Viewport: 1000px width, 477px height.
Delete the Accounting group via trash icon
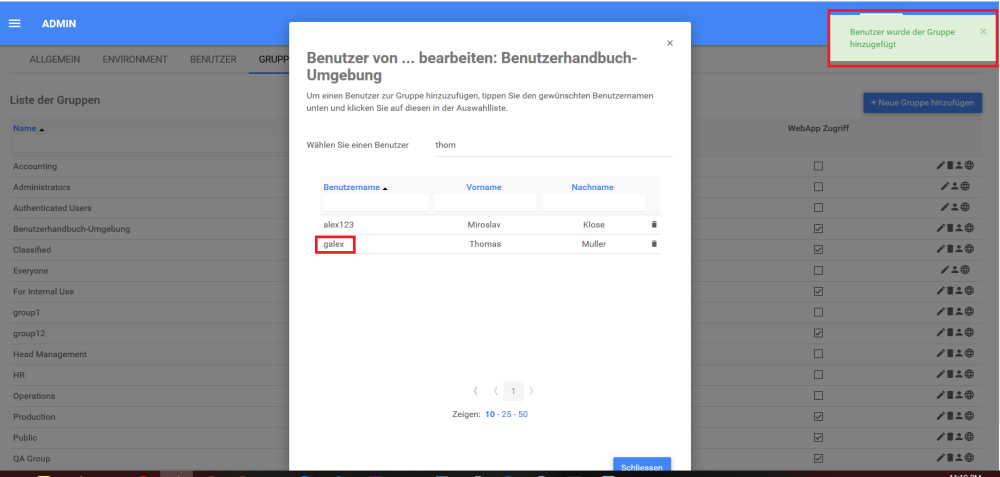[949, 166]
